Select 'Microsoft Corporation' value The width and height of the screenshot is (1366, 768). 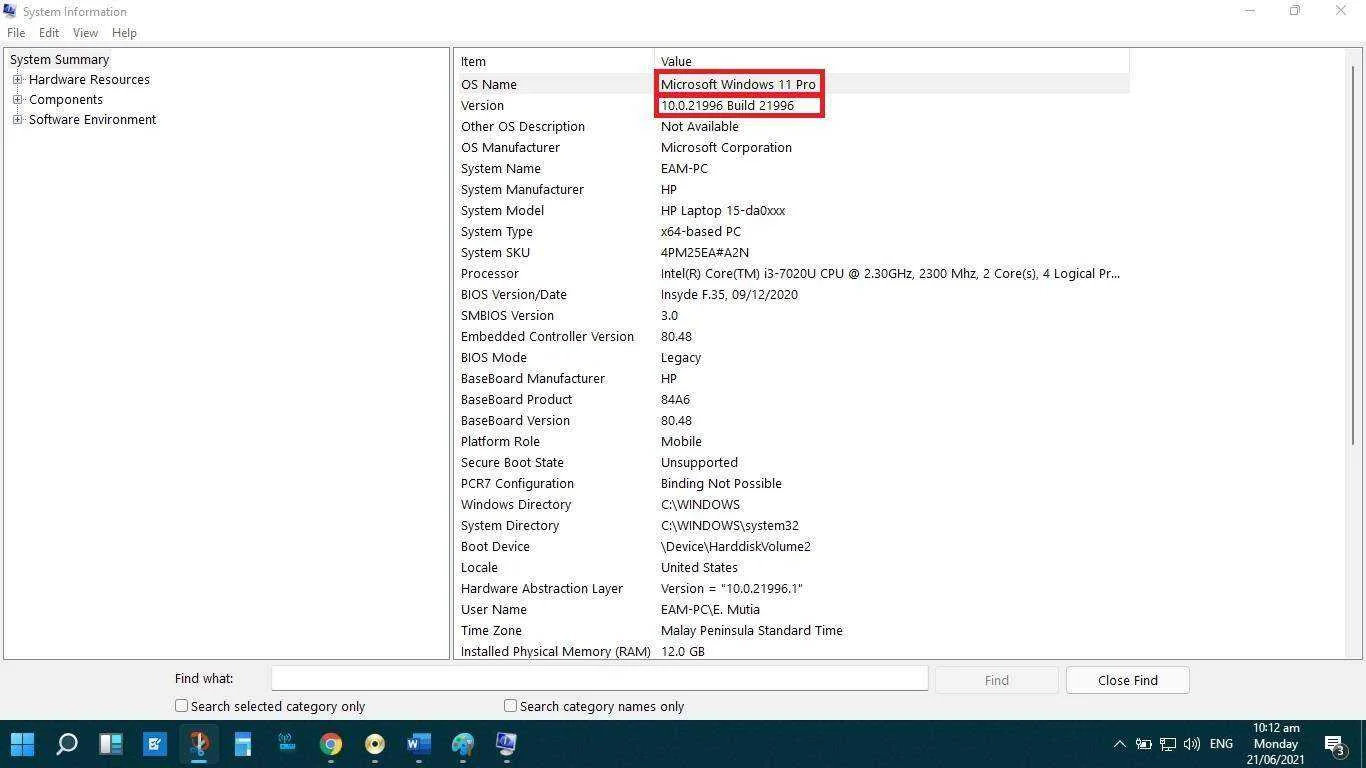pyautogui.click(x=726, y=148)
